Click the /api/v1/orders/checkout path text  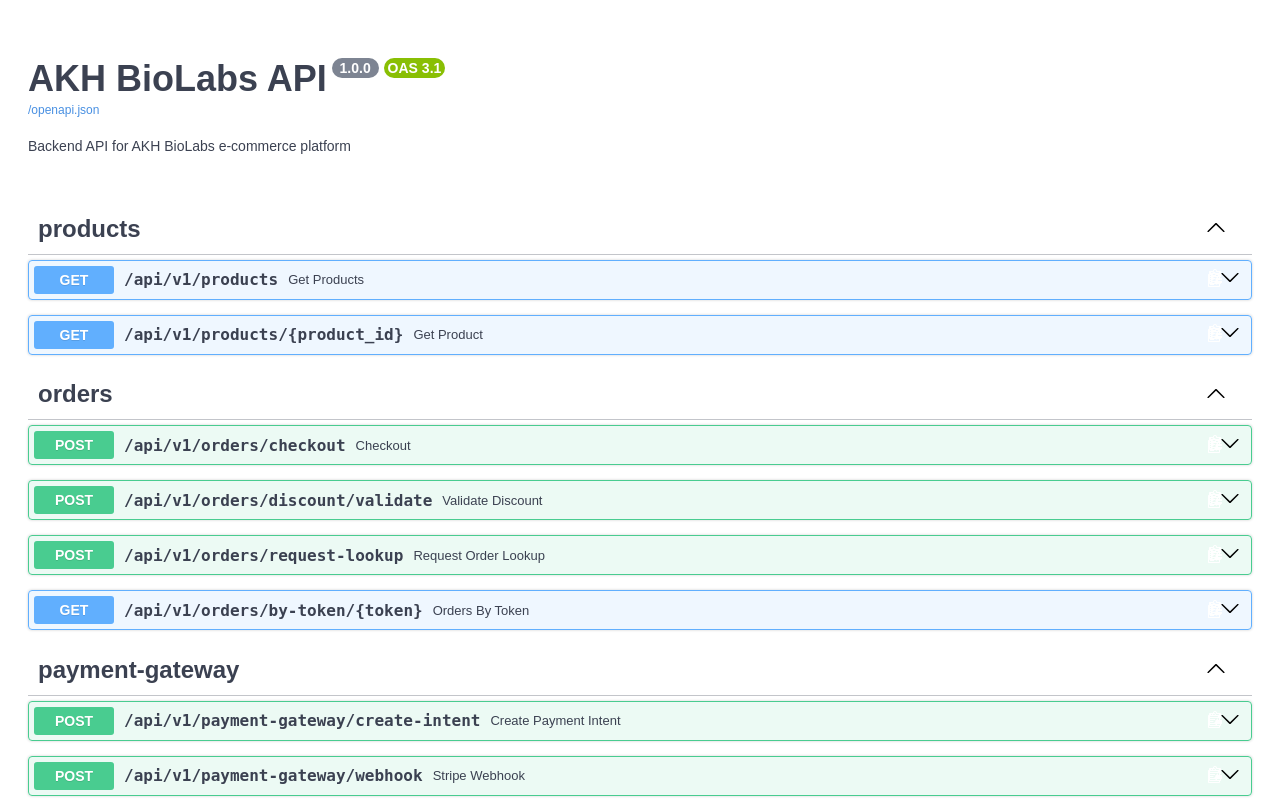235,445
